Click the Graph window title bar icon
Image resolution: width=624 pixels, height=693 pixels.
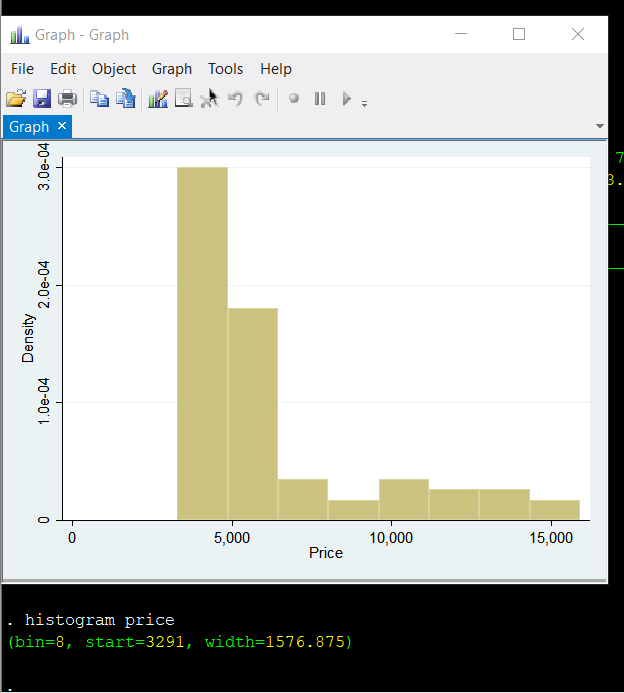pos(19,34)
